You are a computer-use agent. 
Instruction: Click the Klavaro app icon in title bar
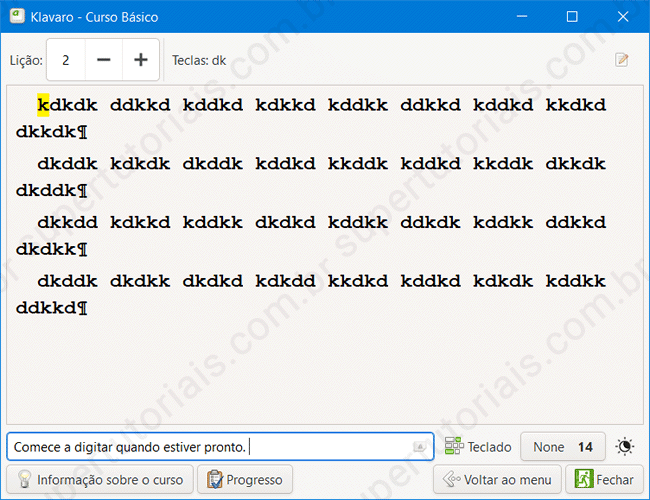17,17
